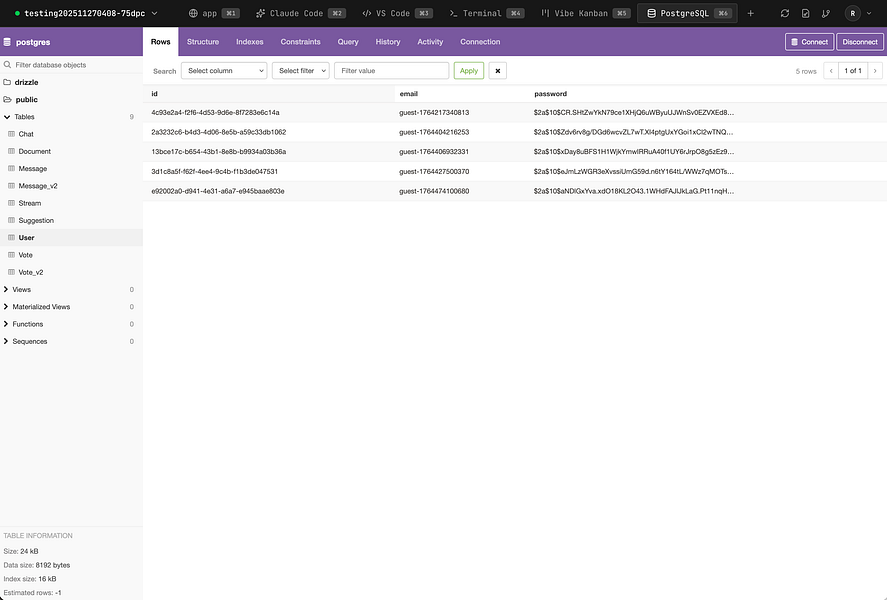The image size is (887, 600).
Task: Click the postgres database icon
Action: click(7, 42)
